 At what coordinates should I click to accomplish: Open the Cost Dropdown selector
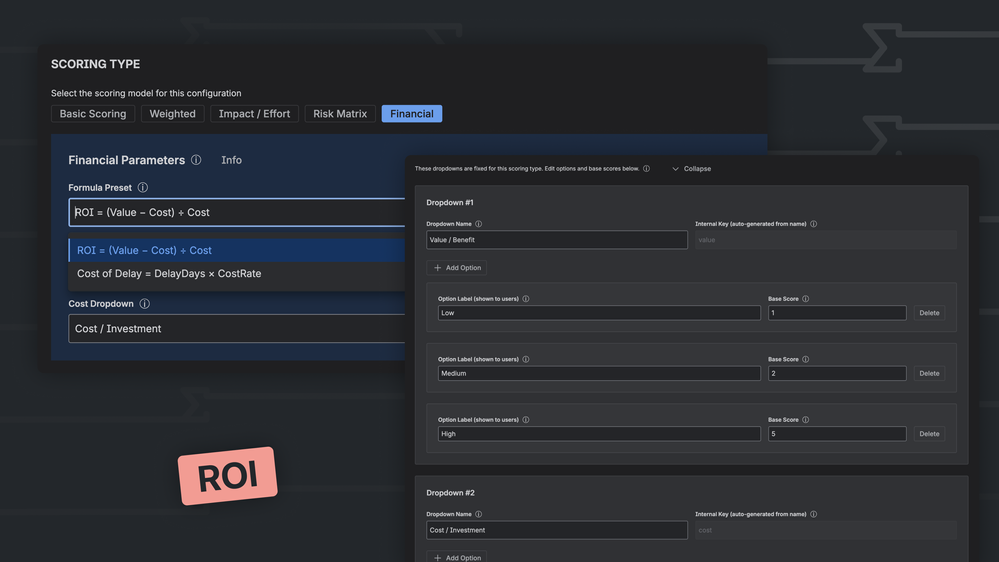(236, 329)
